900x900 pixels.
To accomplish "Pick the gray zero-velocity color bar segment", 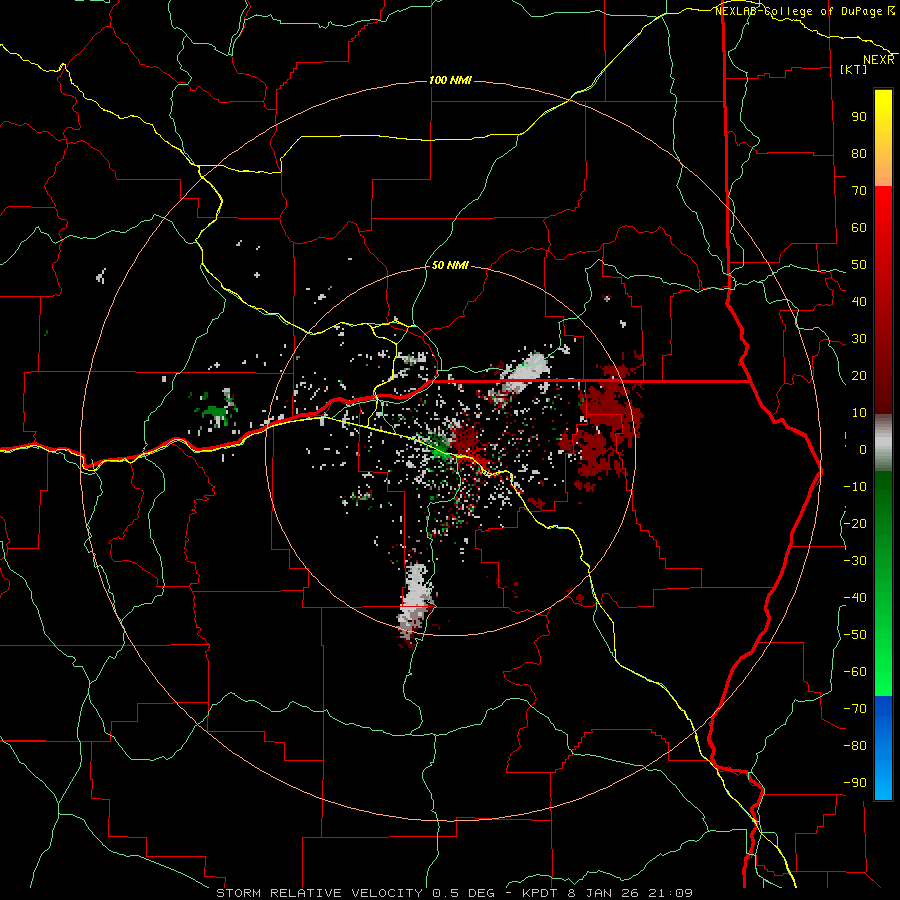I will pos(883,443).
